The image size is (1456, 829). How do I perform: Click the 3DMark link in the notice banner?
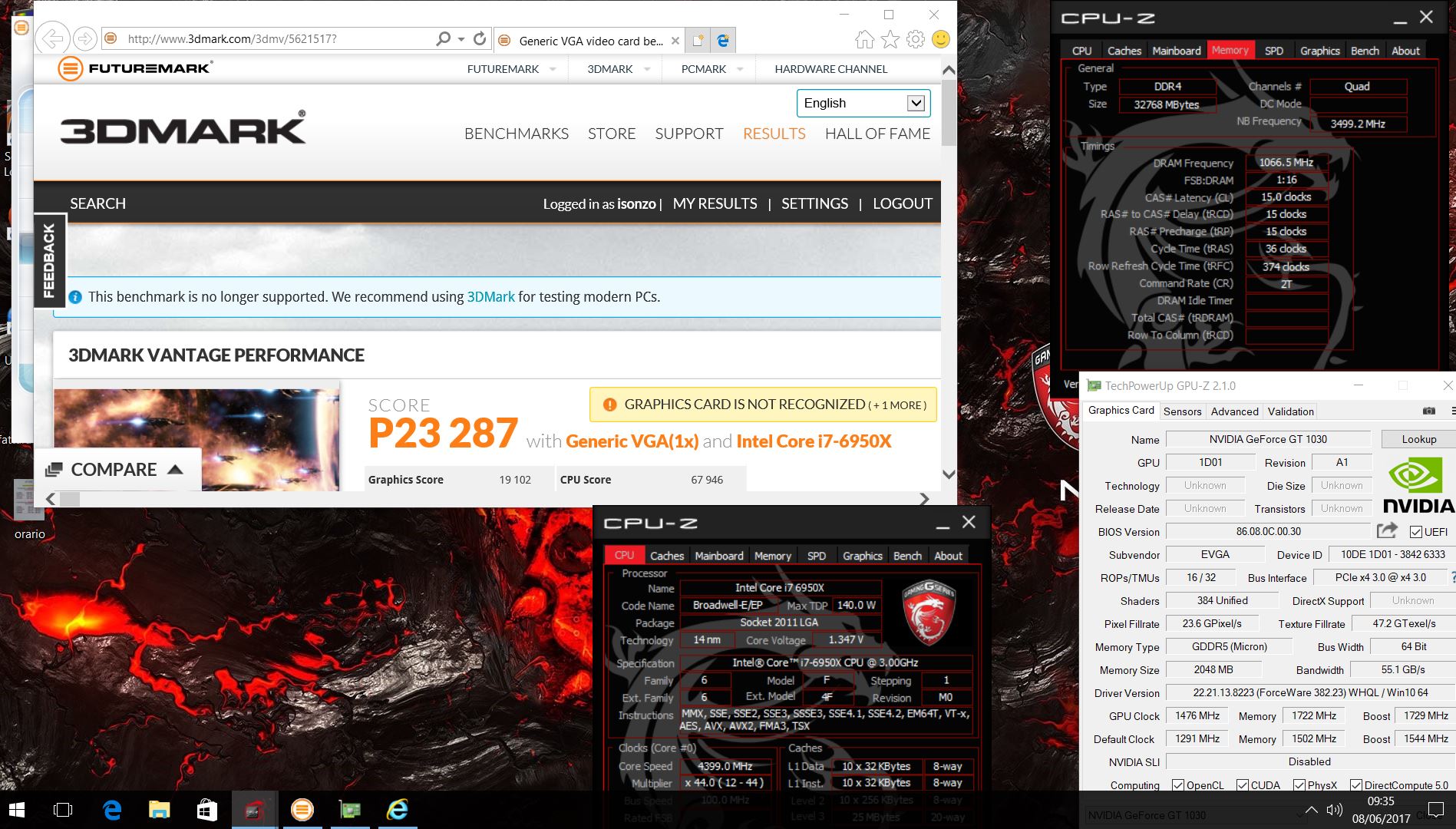click(x=490, y=297)
